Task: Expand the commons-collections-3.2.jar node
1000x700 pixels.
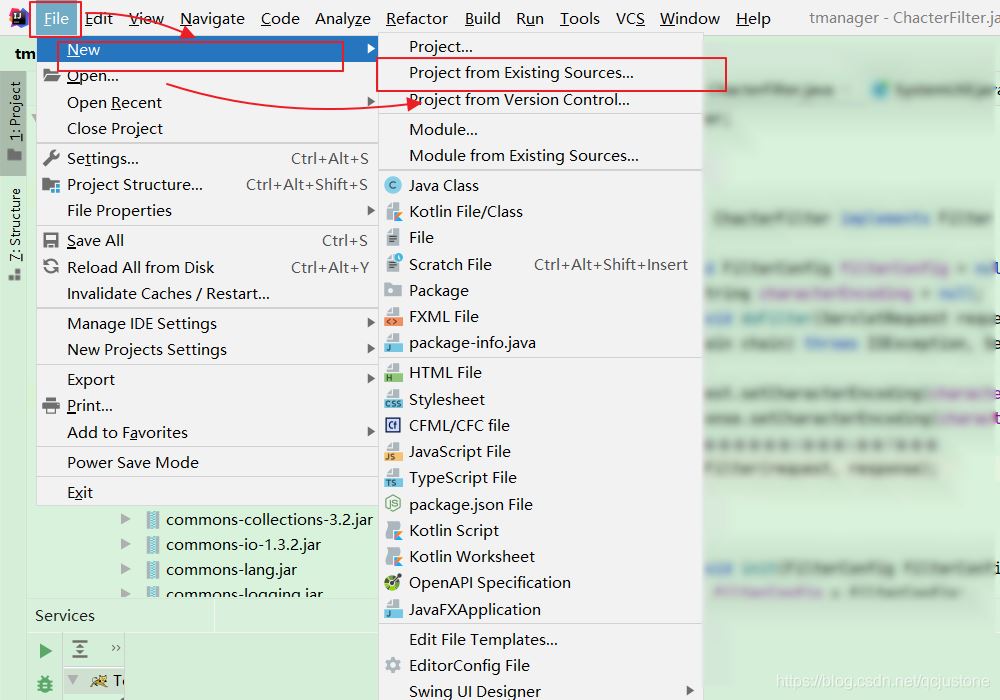Action: [126, 519]
